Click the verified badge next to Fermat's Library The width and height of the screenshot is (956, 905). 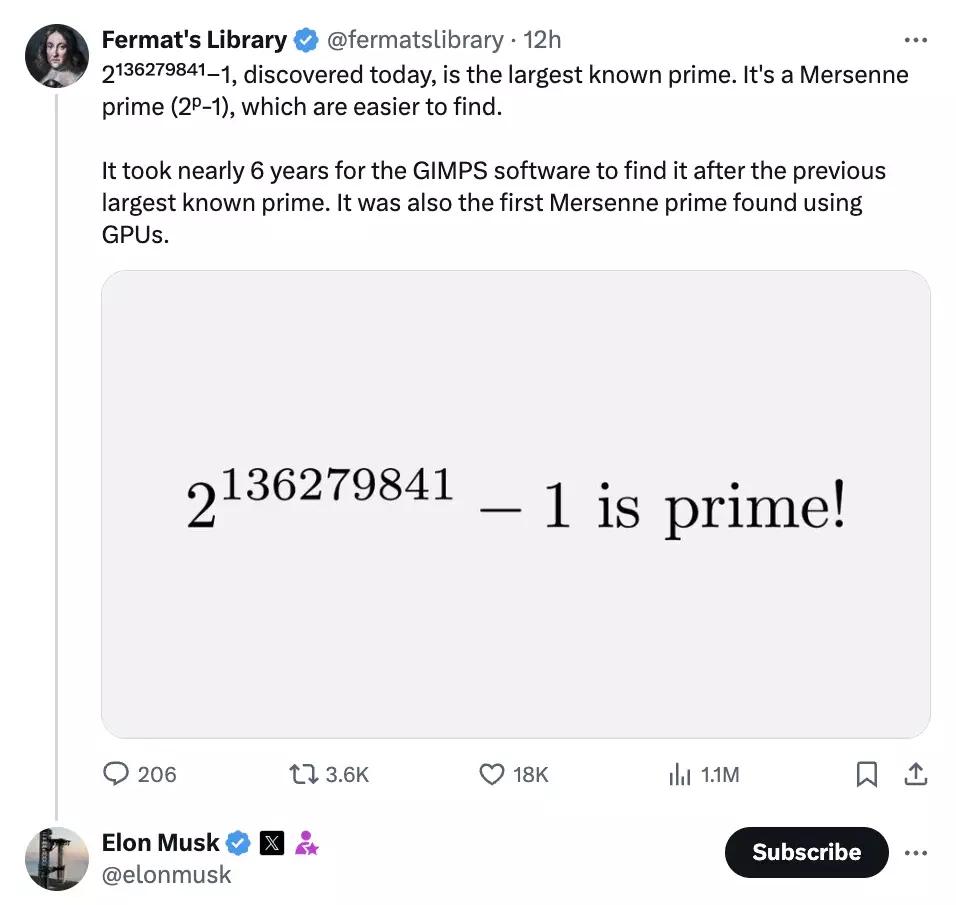[x=304, y=39]
